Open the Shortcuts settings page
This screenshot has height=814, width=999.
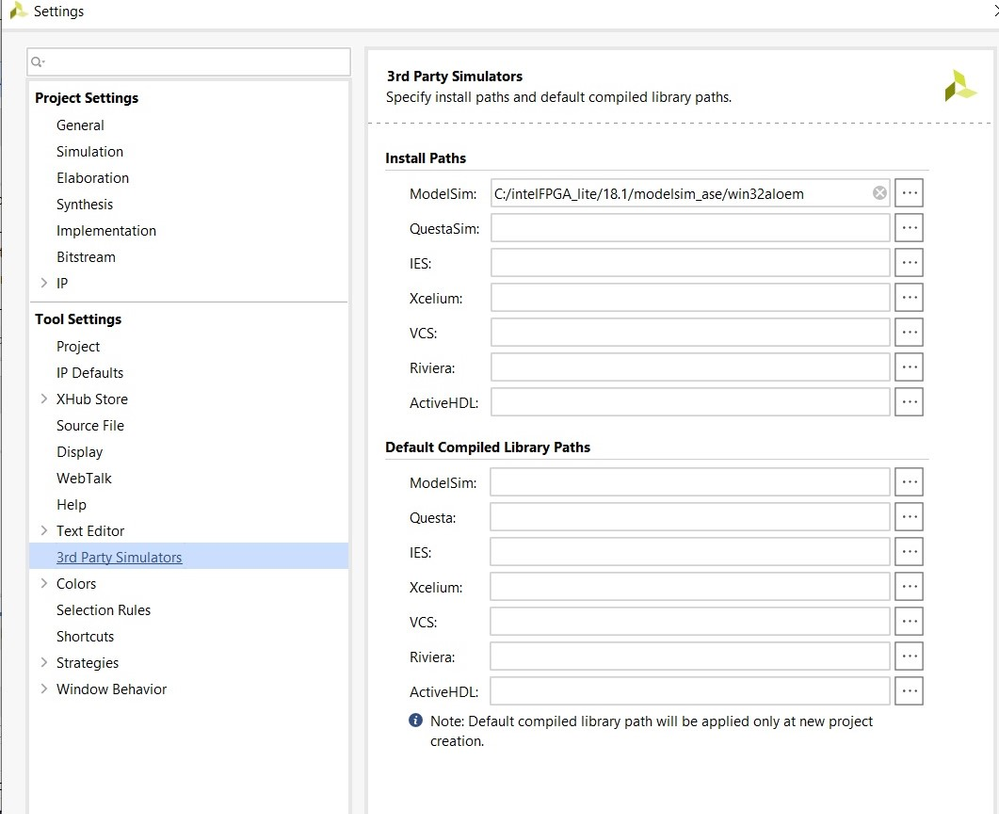(x=85, y=636)
